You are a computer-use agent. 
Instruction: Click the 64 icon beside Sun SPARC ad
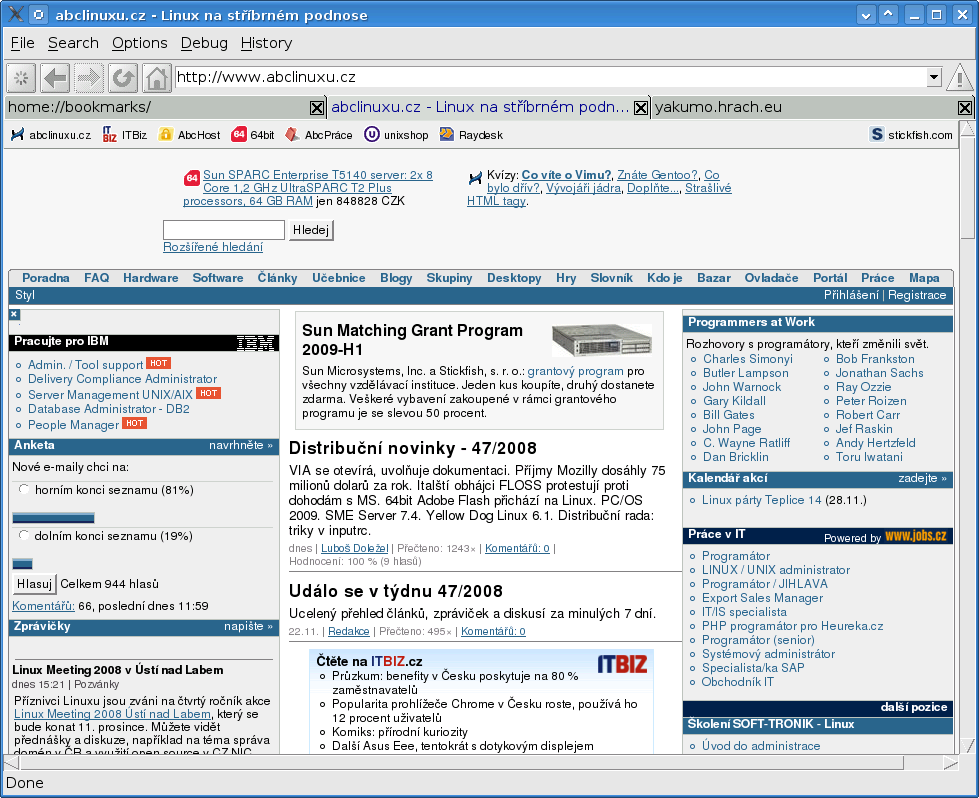click(x=192, y=178)
